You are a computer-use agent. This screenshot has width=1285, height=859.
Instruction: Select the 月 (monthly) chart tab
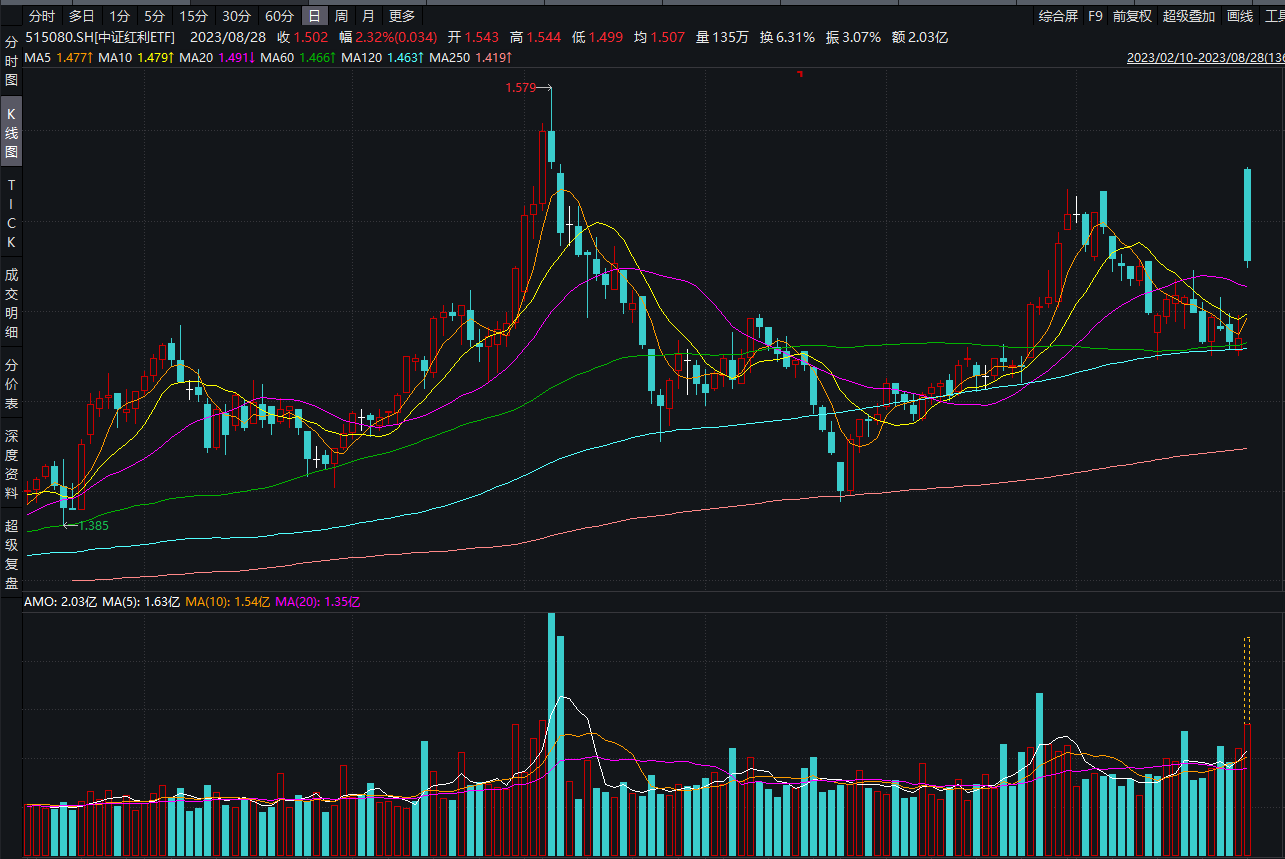(367, 16)
